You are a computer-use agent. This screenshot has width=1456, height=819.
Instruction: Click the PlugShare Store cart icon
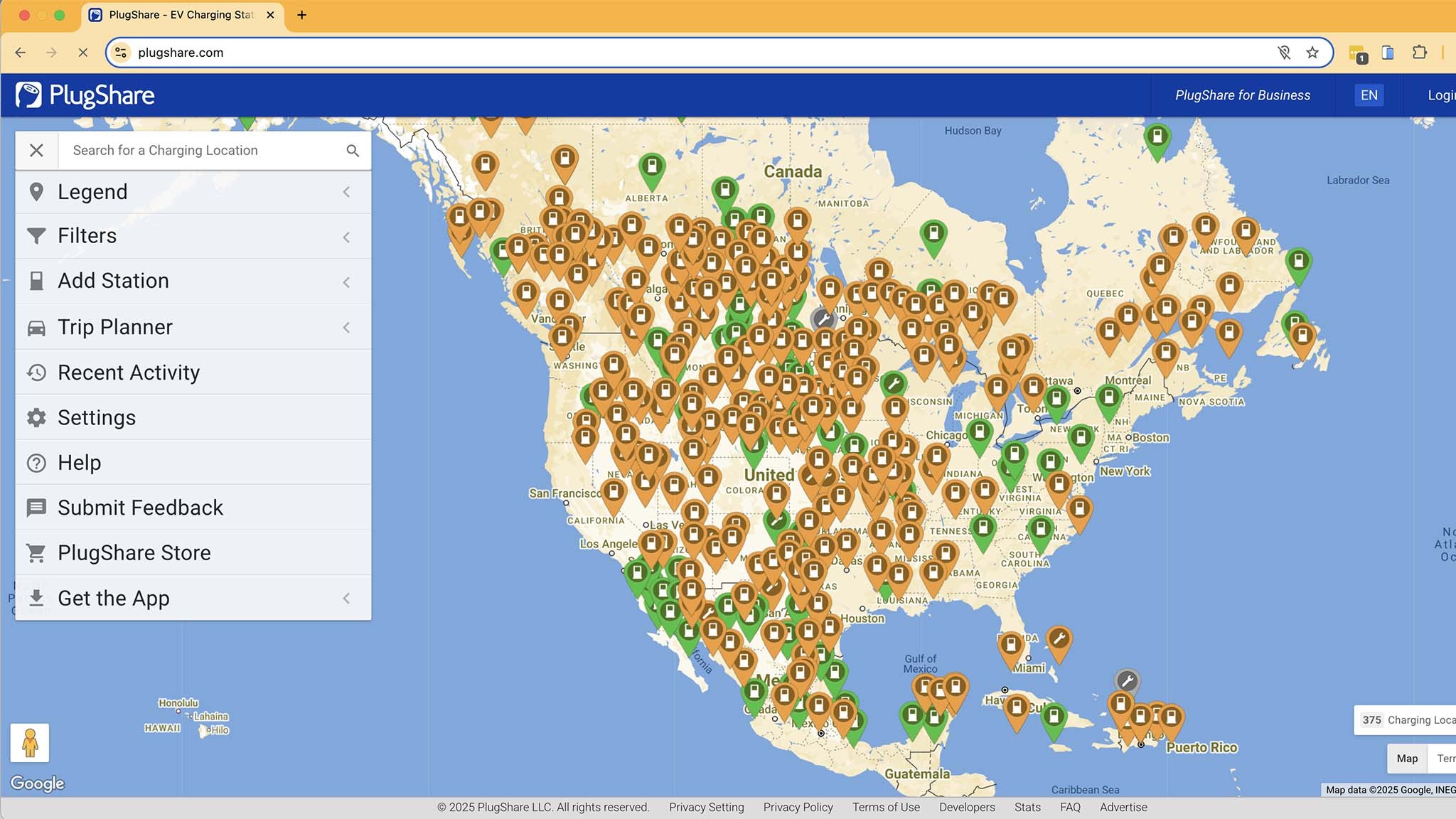(36, 552)
